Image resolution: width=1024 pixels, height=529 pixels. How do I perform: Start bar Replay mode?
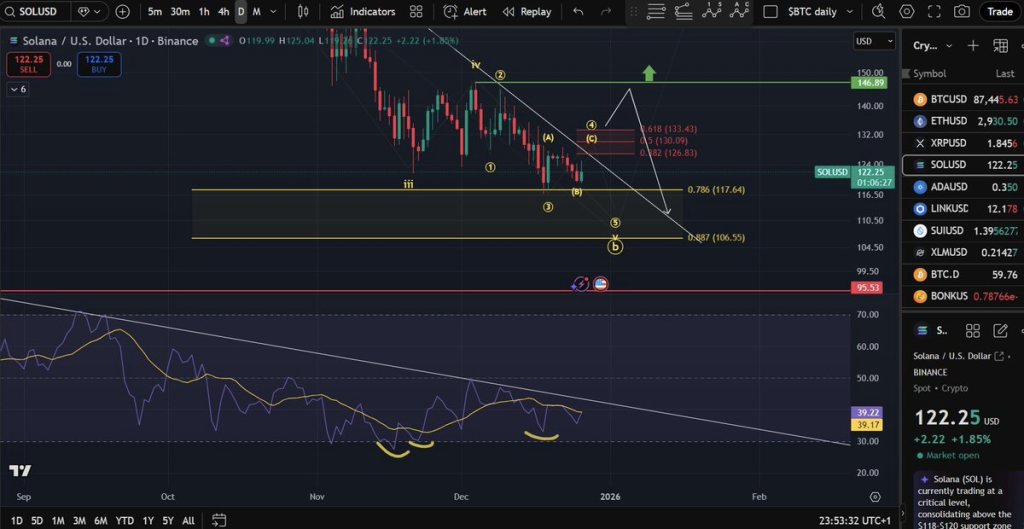tap(526, 12)
